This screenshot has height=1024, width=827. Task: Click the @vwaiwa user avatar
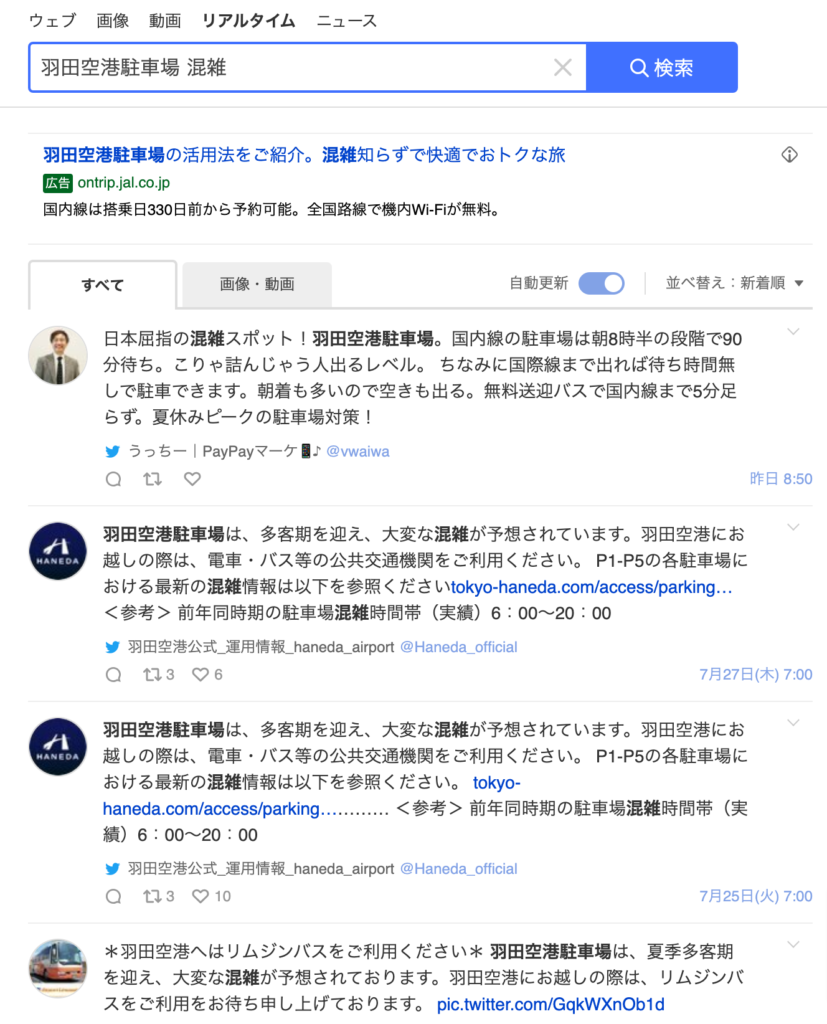coord(58,355)
